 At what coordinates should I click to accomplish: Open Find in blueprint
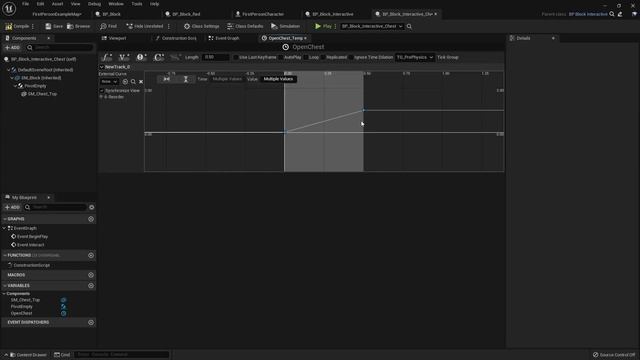click(108, 26)
